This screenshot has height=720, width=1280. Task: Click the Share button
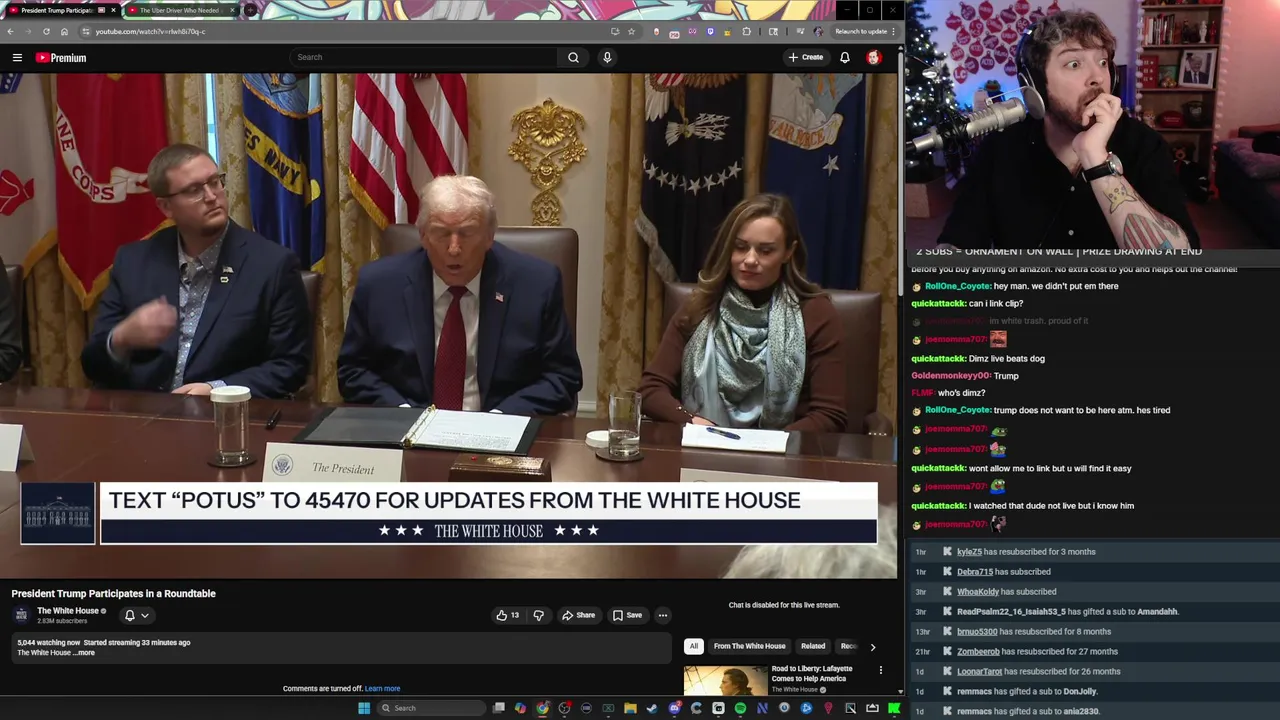coord(579,615)
